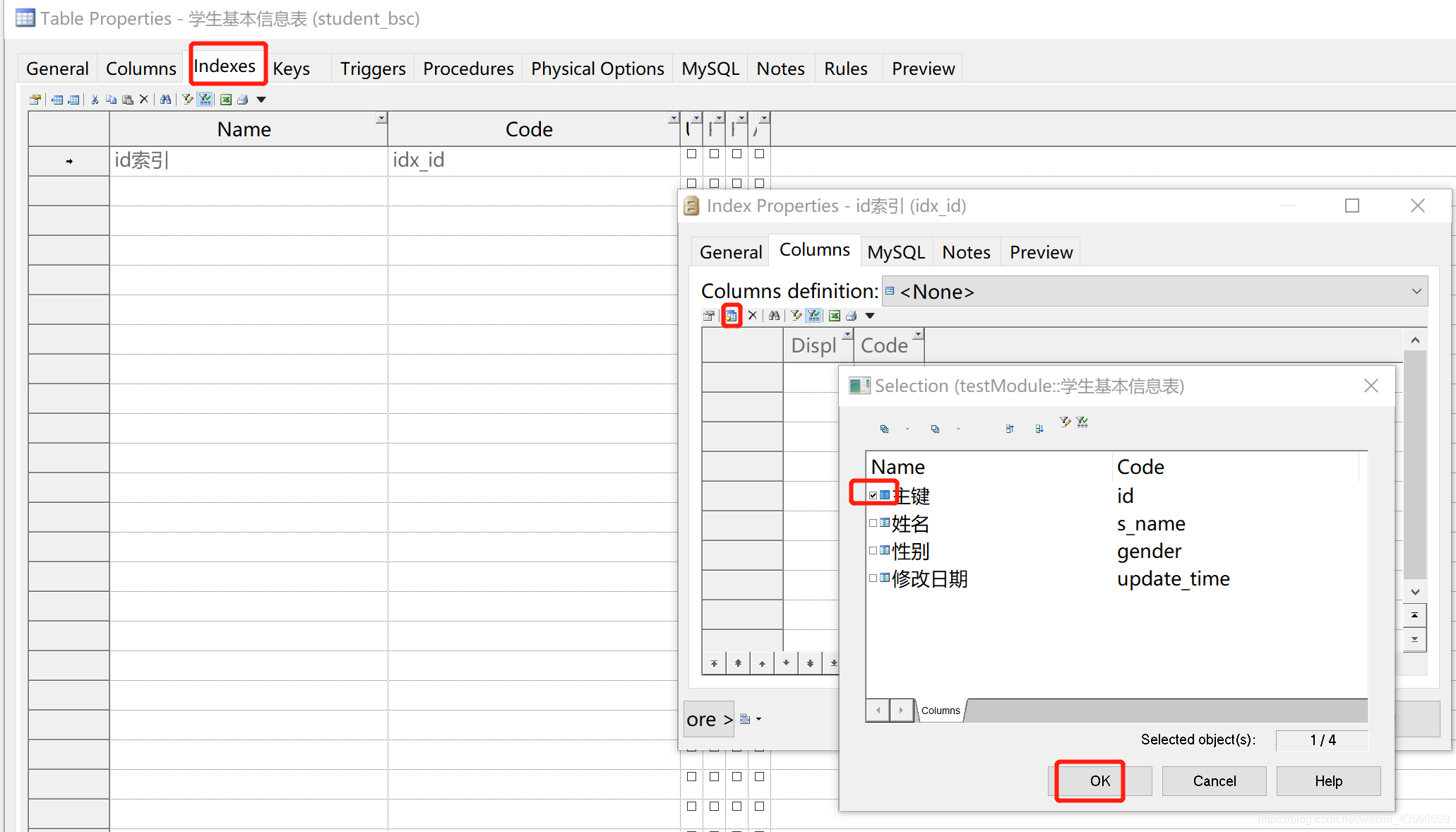
Task: Click Cut scissors icon in Table Properties toolbar
Action: (95, 100)
